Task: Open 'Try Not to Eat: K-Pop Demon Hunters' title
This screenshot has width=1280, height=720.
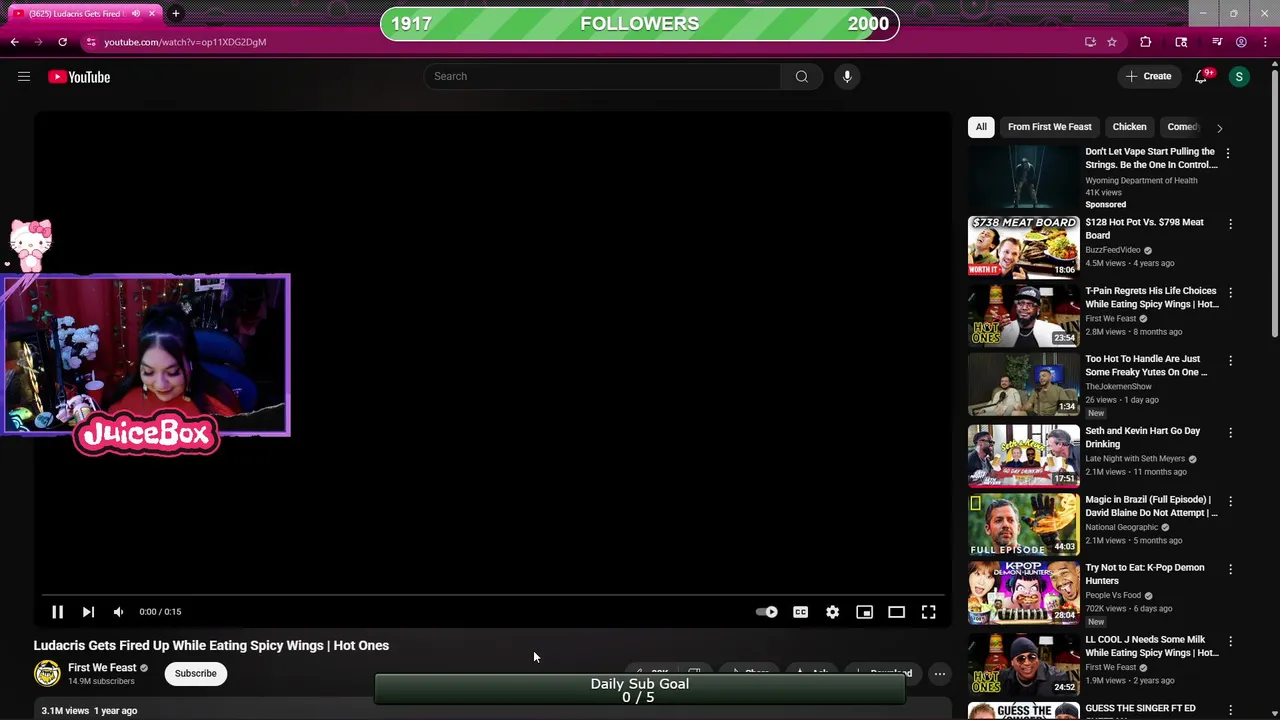Action: click(x=1145, y=574)
